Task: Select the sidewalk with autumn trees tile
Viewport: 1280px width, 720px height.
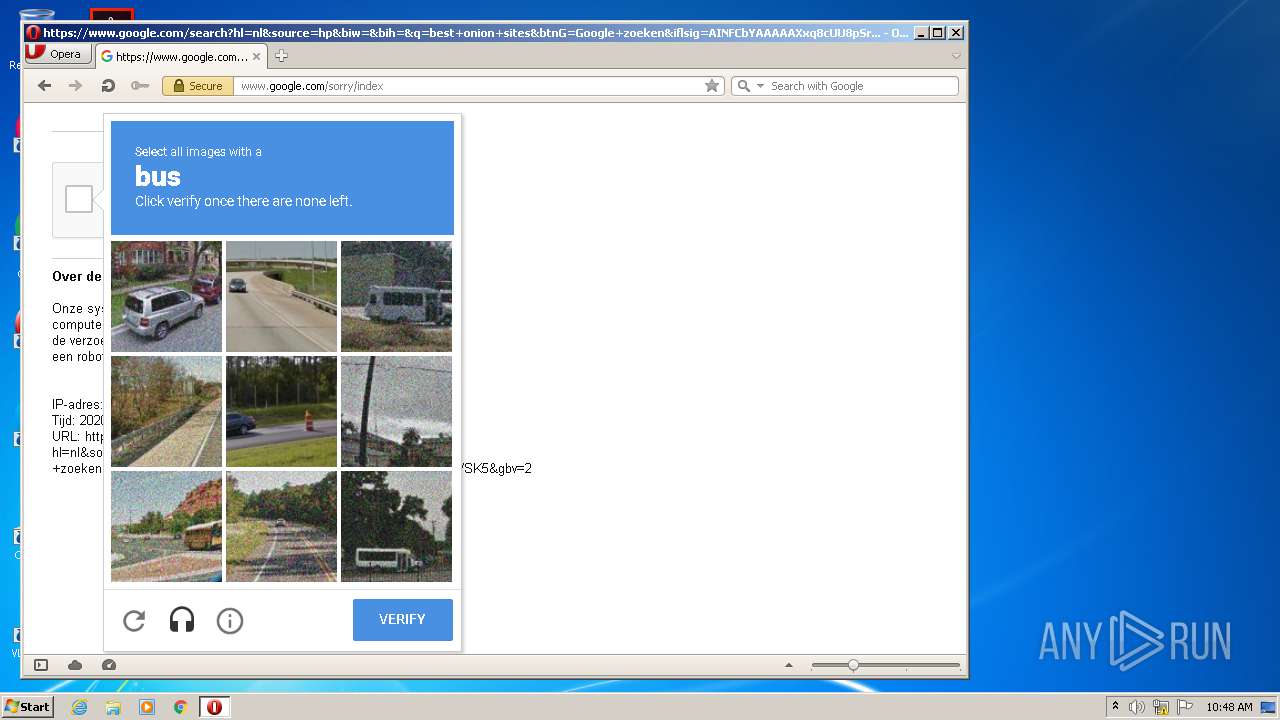Action: (x=166, y=411)
